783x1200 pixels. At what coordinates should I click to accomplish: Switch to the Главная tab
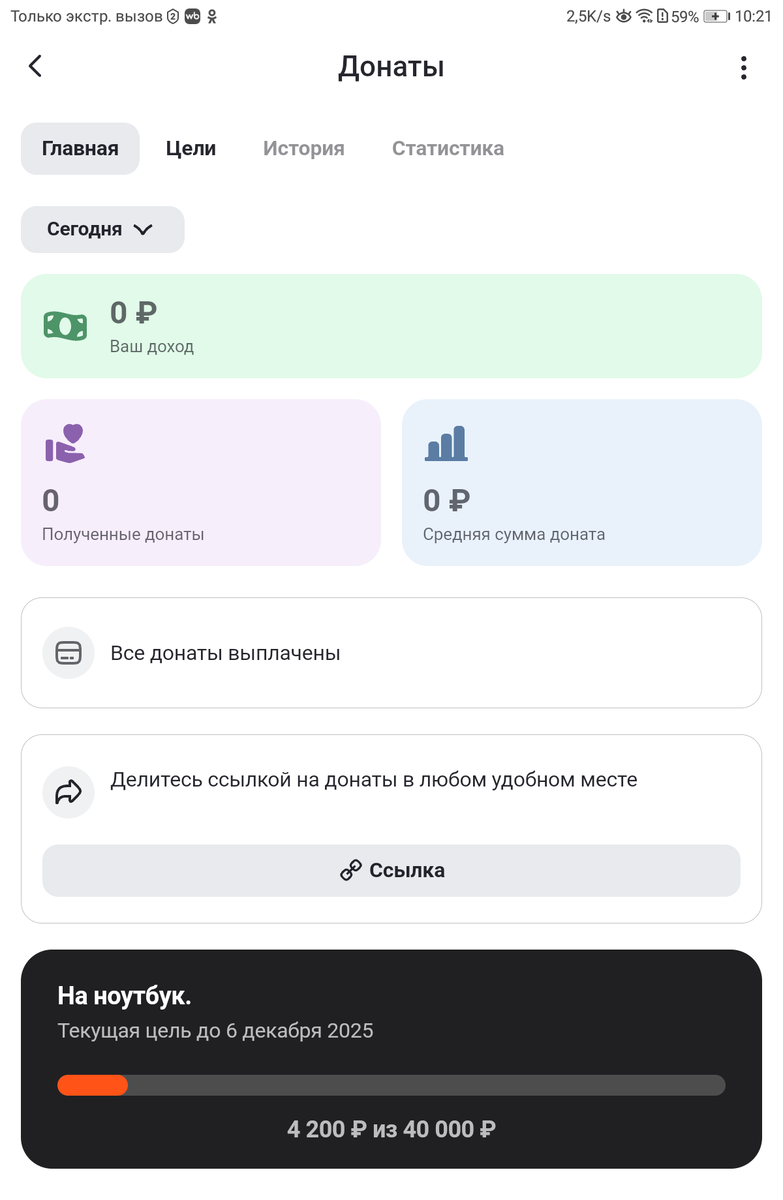tap(80, 149)
